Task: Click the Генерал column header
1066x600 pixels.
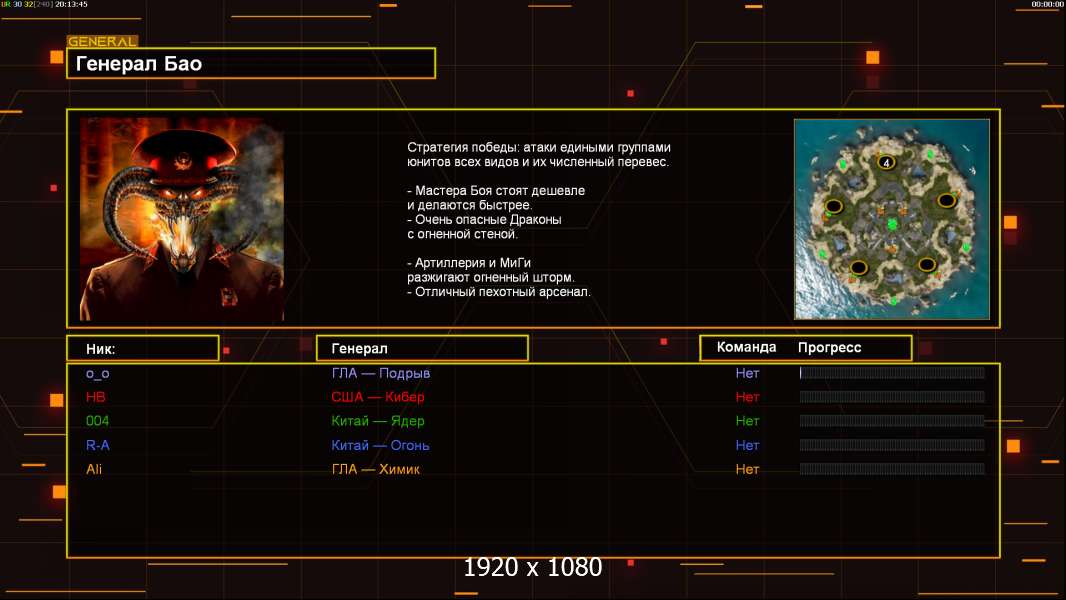Action: click(x=422, y=349)
